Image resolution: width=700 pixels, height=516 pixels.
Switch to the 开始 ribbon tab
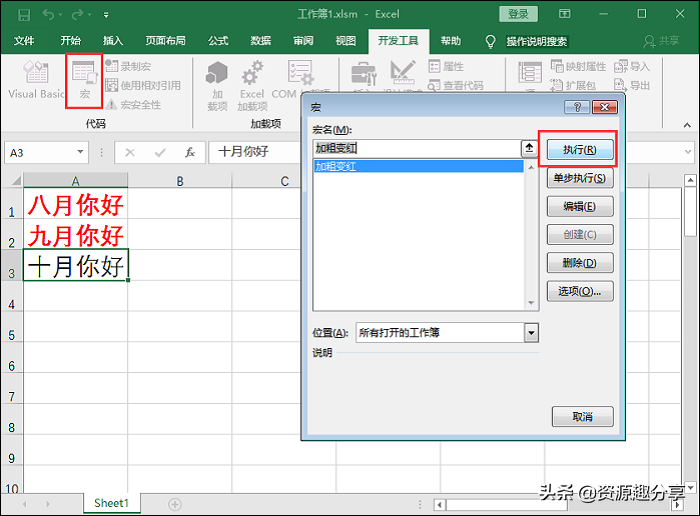70,41
